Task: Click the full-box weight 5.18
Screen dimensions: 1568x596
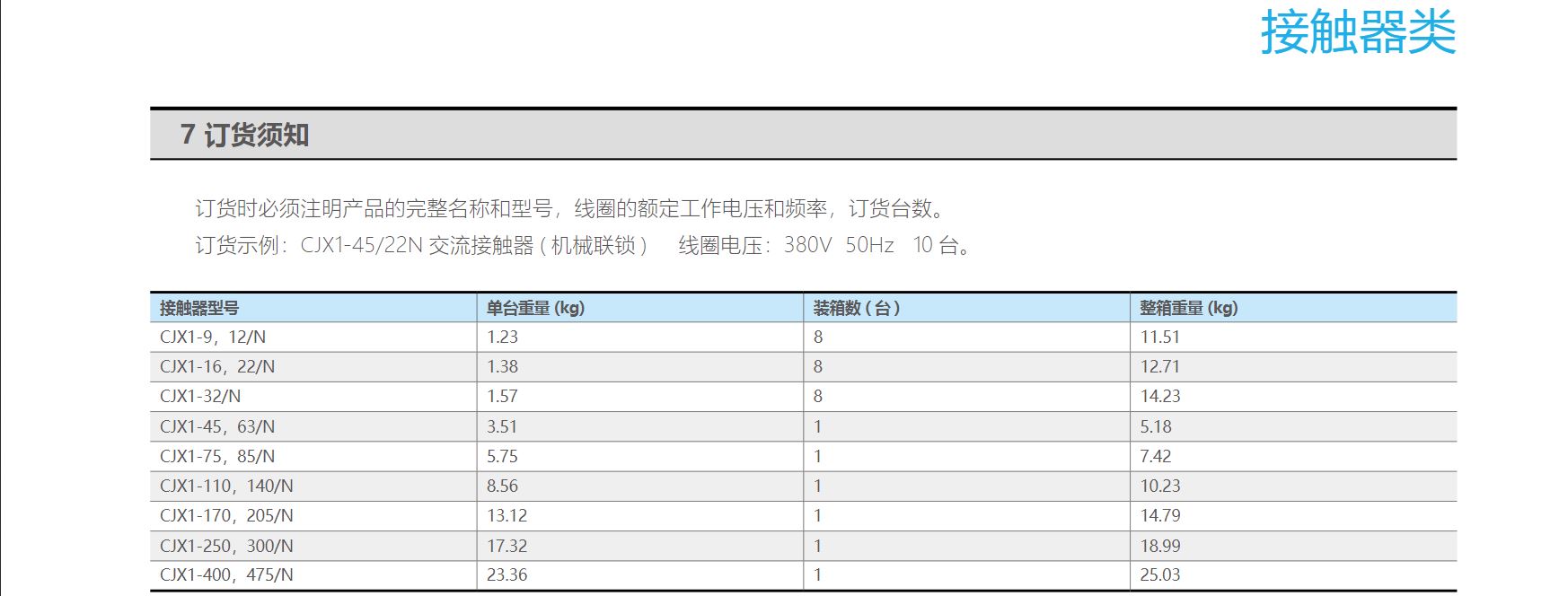Action: coord(1156,427)
